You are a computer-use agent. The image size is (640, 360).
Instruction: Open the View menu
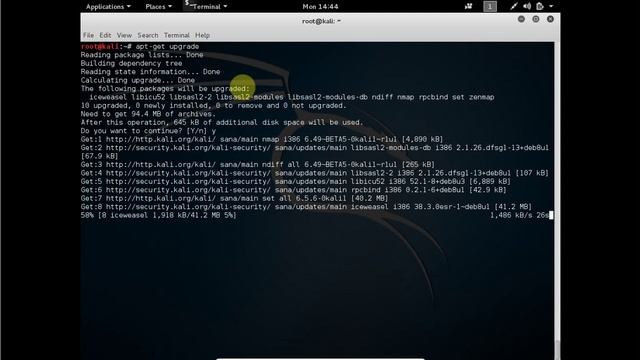(124, 36)
